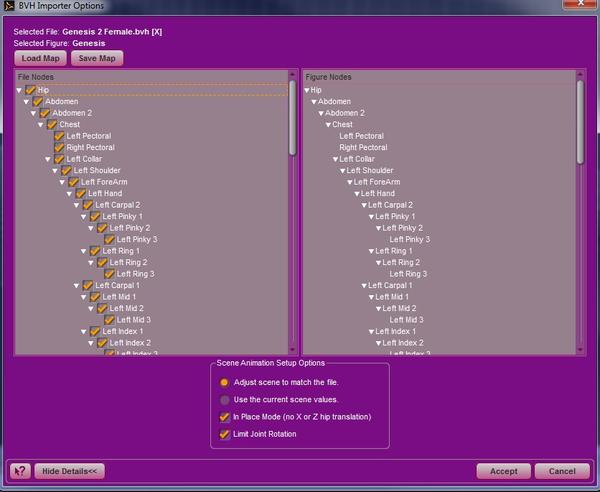This screenshot has width=600, height=492.
Task: Open the What's This help icon
Action: [x=20, y=471]
